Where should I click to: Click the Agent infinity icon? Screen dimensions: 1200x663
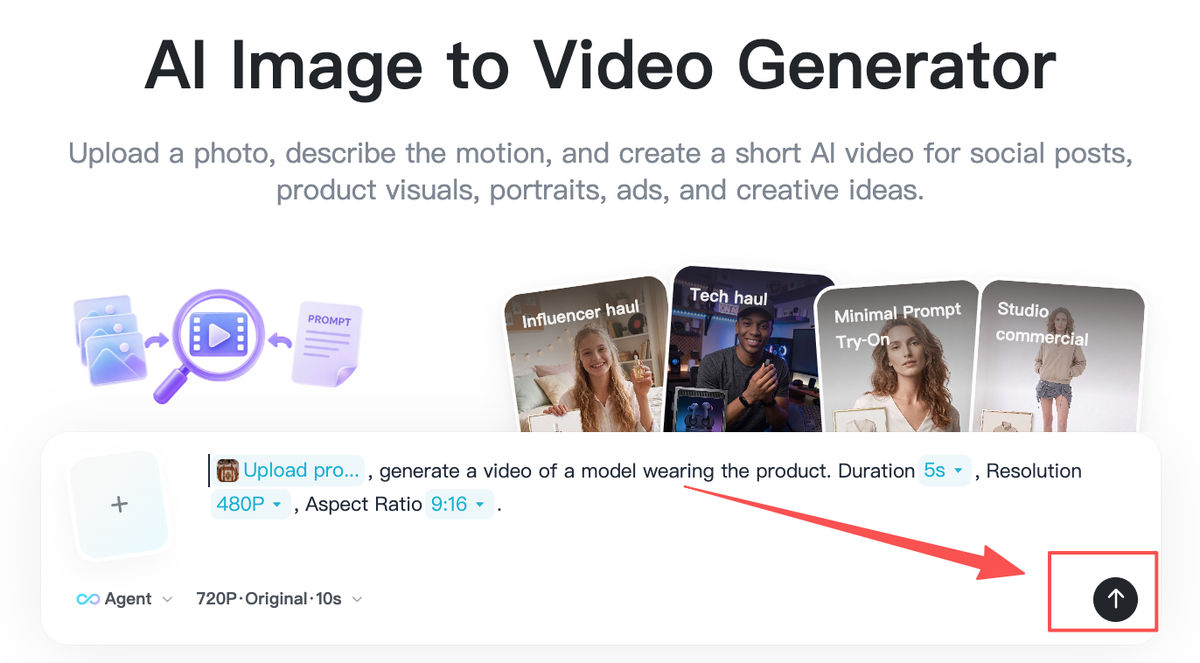point(88,599)
